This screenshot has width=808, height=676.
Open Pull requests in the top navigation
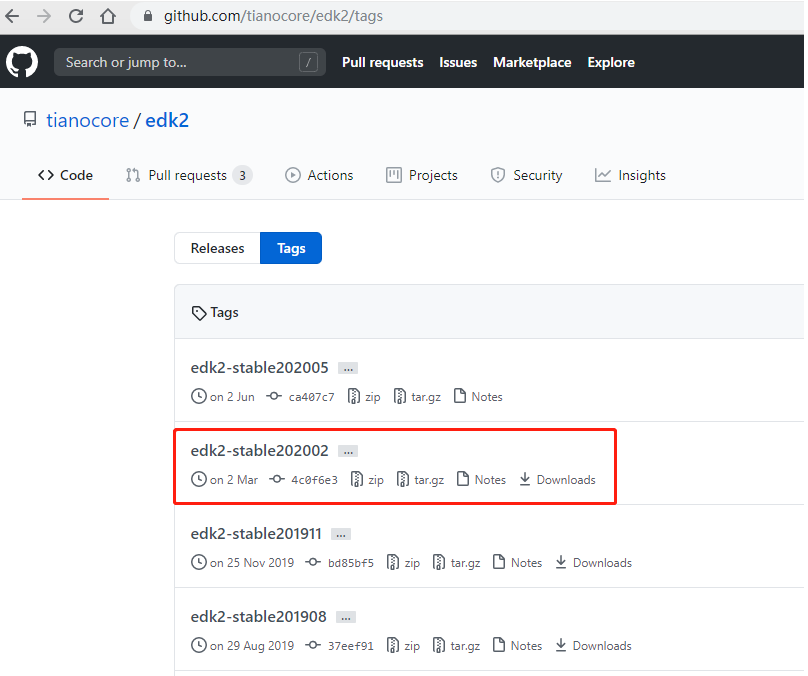coord(382,62)
